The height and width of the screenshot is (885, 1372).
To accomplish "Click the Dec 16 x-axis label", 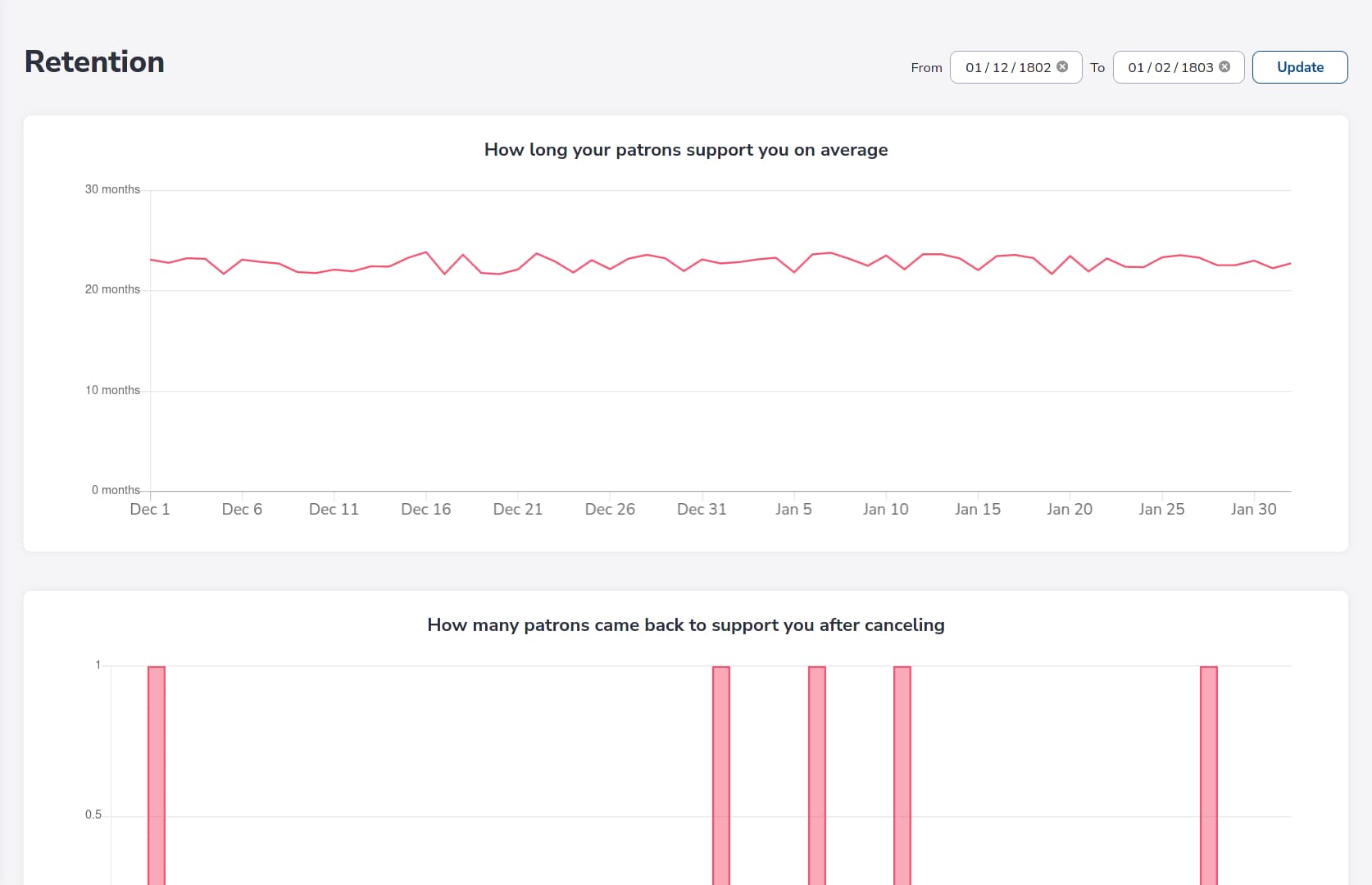I will pos(426,509).
